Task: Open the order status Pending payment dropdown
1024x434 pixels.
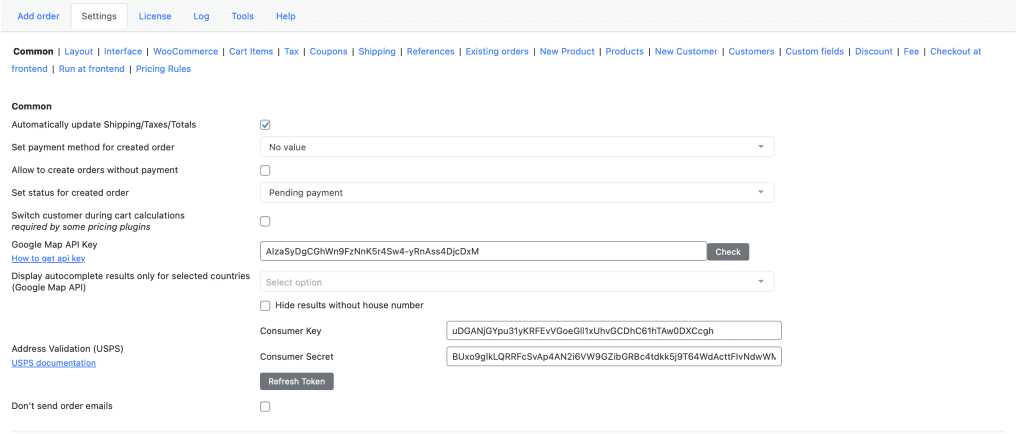Action: point(516,192)
